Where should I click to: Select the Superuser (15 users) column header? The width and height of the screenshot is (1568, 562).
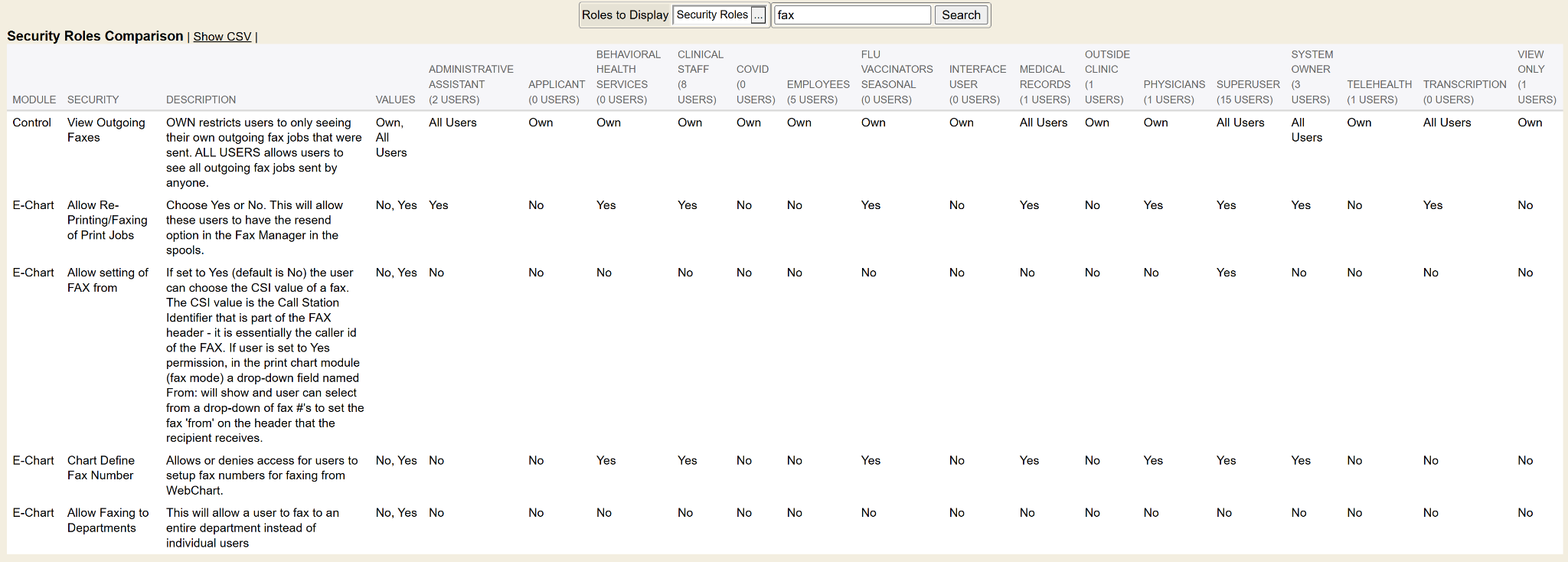pos(1247,92)
